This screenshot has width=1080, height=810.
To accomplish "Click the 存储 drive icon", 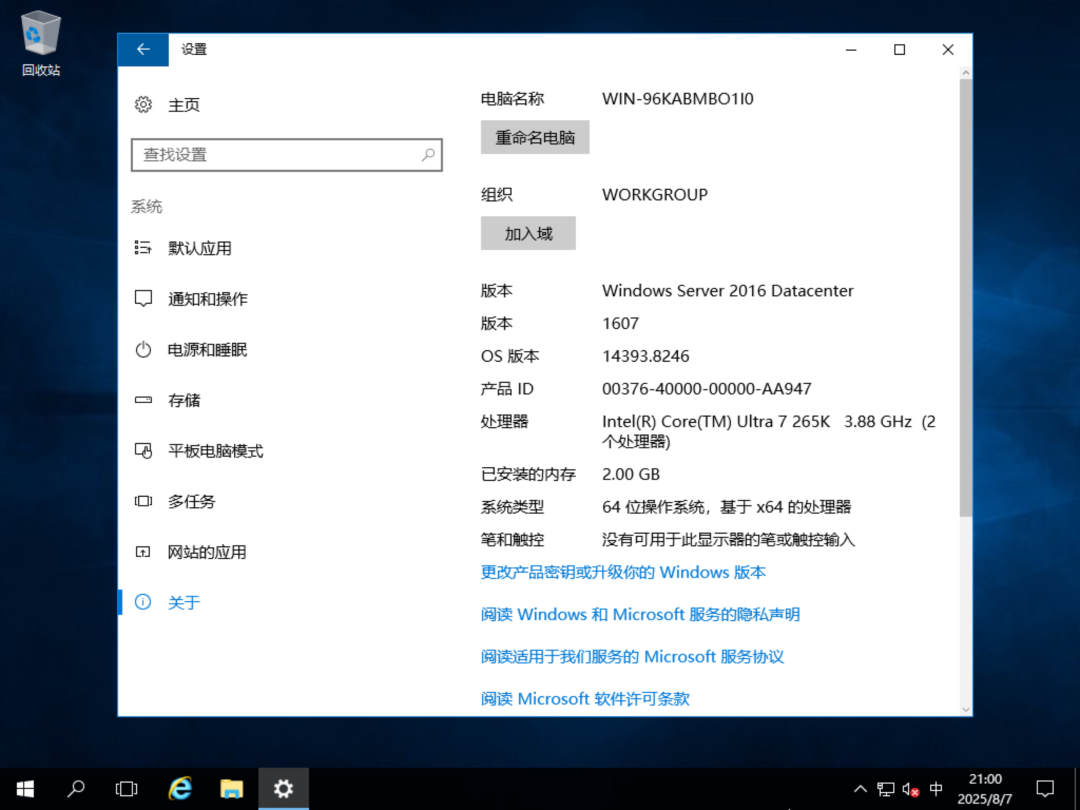I will coord(143,399).
